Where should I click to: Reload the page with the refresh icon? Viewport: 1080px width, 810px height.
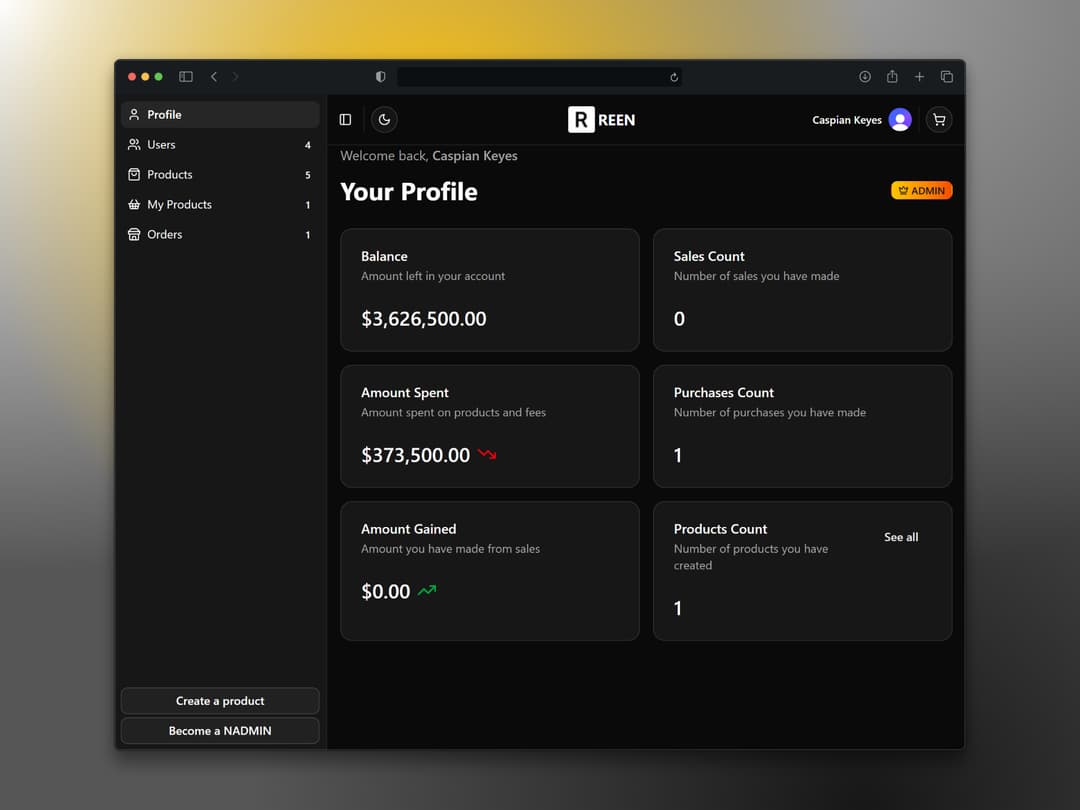point(674,77)
